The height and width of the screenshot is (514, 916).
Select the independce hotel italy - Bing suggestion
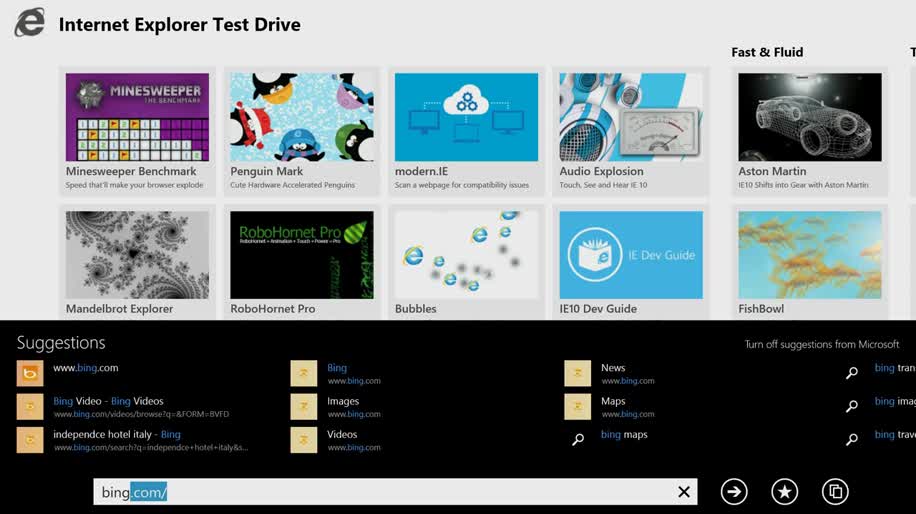(x=151, y=440)
